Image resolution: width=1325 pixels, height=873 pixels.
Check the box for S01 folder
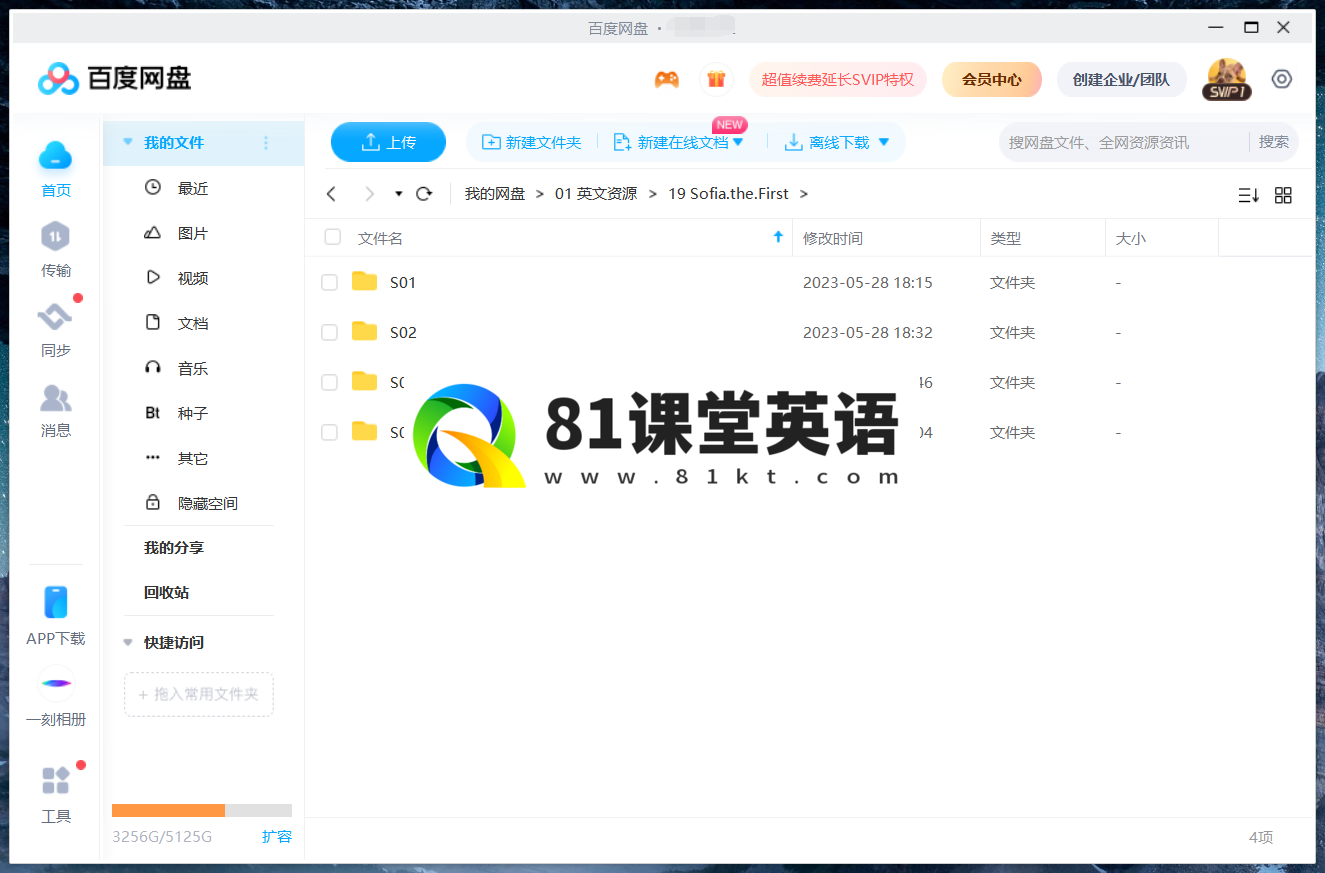(329, 283)
